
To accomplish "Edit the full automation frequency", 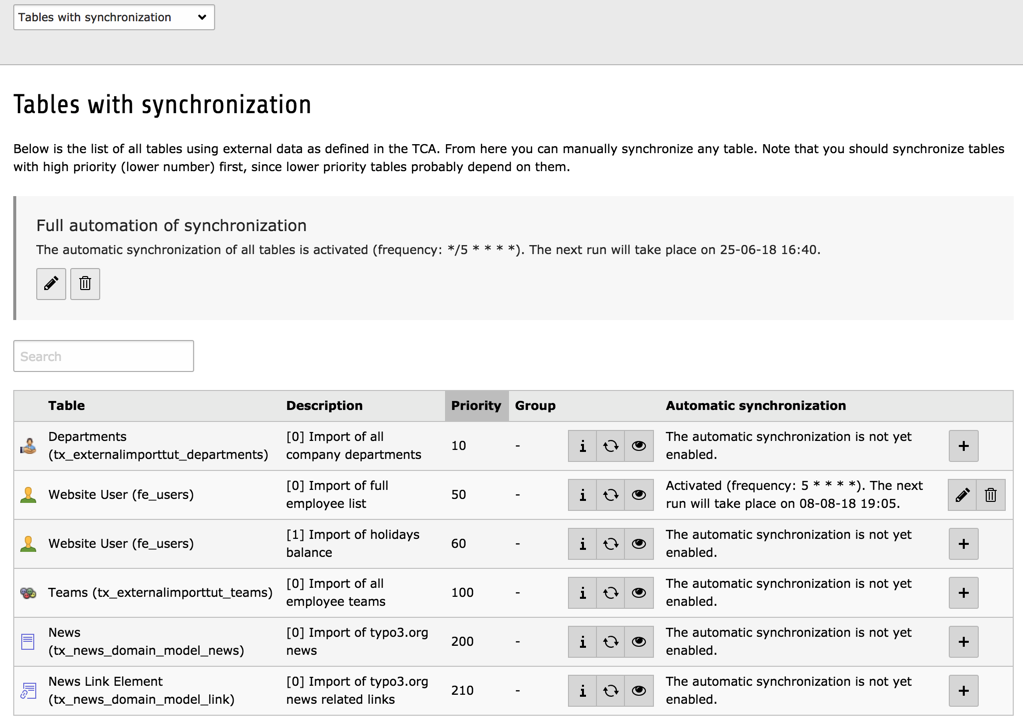I will [x=50, y=283].
